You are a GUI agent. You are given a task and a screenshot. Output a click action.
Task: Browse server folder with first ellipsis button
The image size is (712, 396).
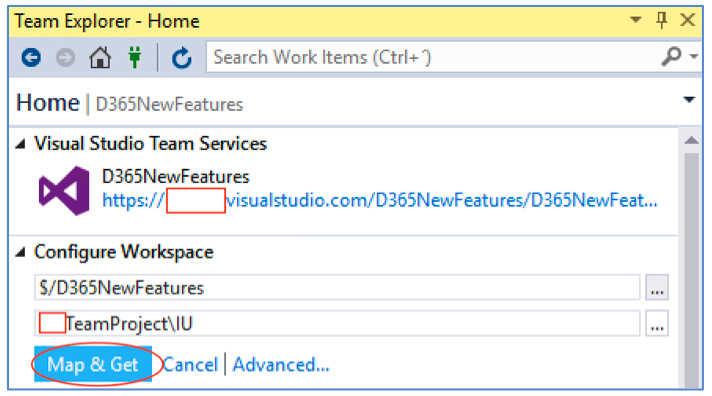657,287
